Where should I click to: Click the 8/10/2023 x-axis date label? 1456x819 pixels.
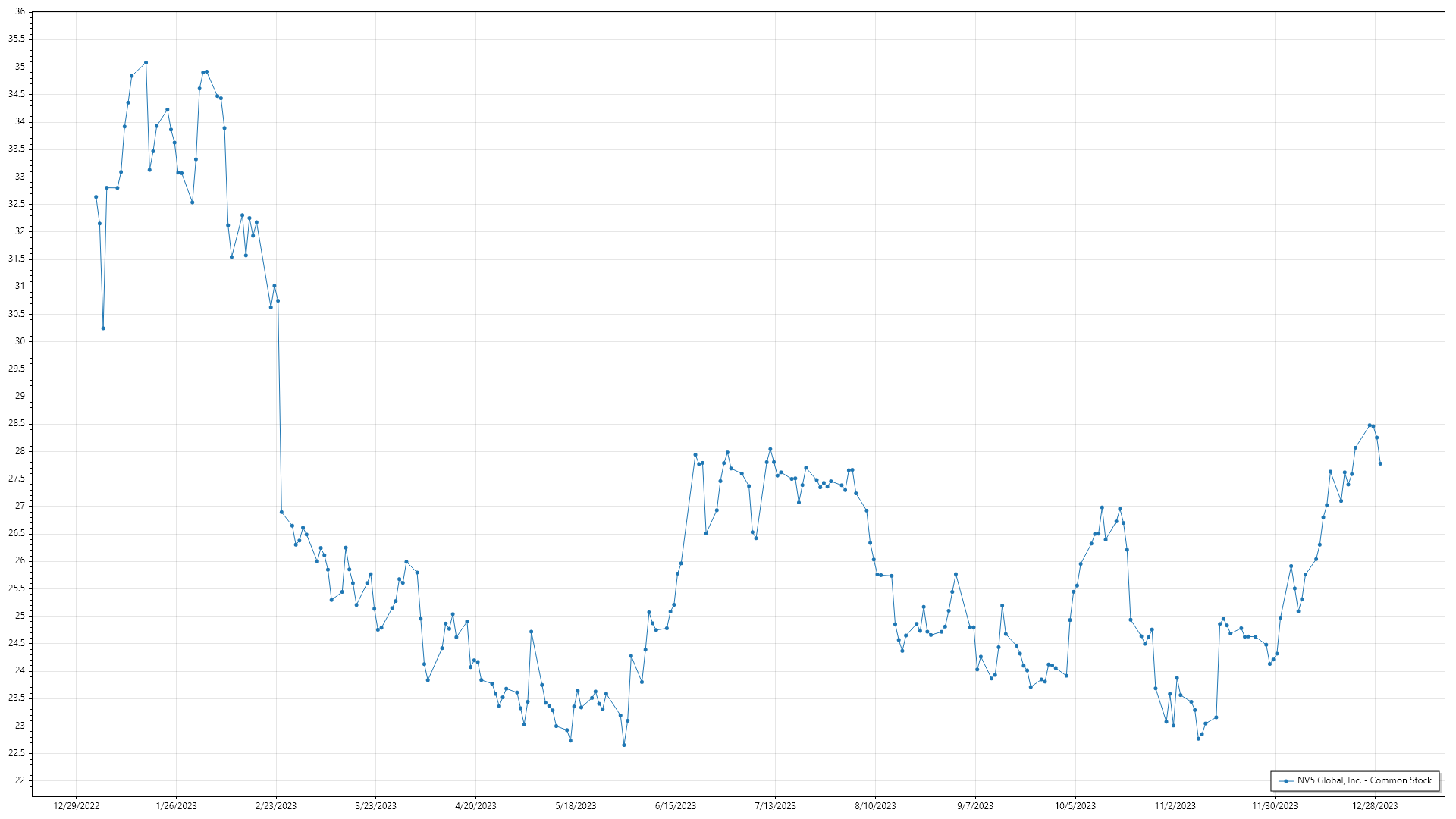[875, 805]
